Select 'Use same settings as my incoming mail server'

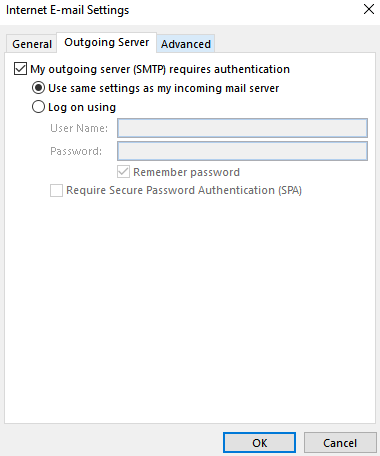point(38,88)
